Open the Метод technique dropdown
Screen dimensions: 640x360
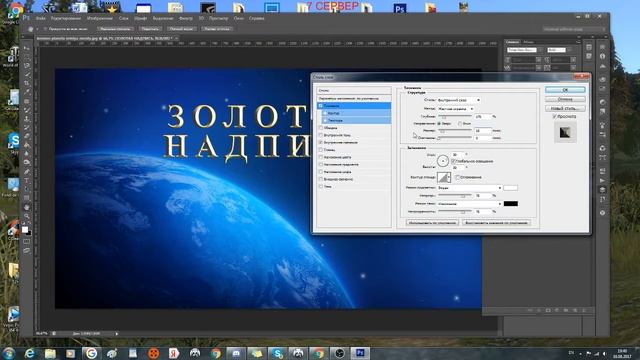[x=456, y=109]
